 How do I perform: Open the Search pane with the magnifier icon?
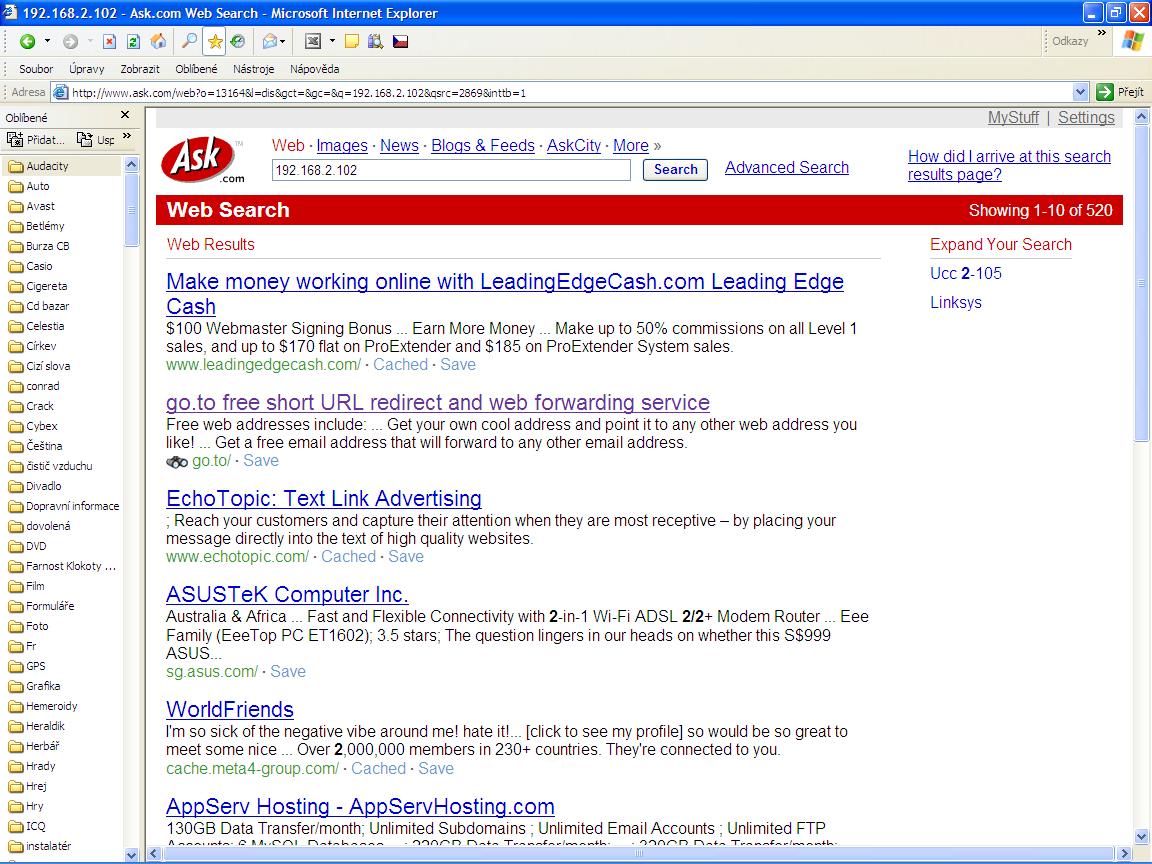pos(190,41)
